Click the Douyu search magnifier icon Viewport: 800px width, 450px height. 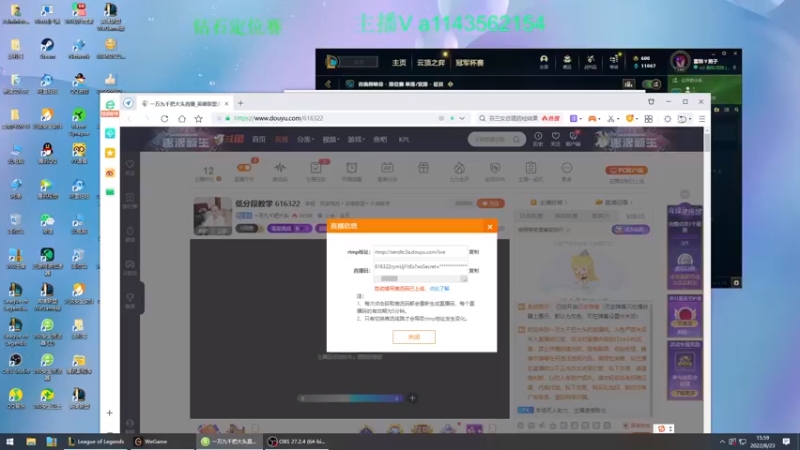(x=516, y=139)
